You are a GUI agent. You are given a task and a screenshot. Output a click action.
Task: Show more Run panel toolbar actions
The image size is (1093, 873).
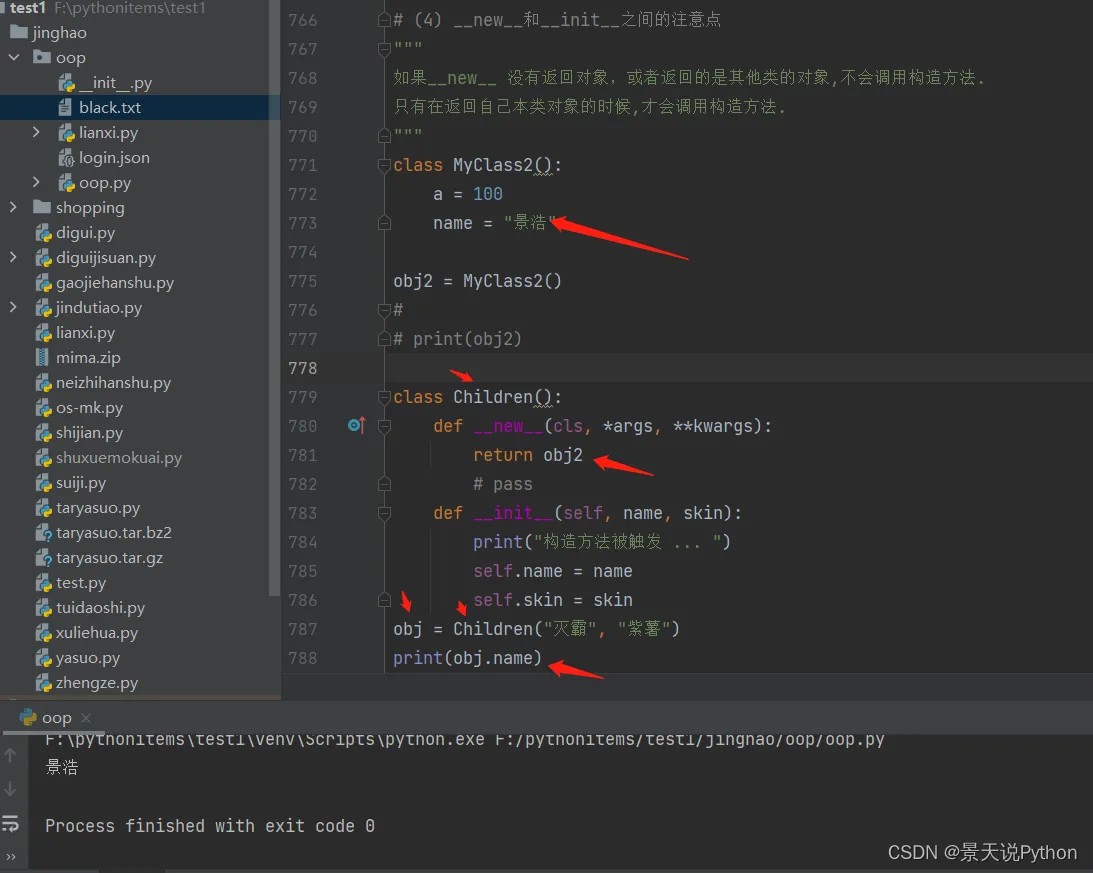(11, 856)
